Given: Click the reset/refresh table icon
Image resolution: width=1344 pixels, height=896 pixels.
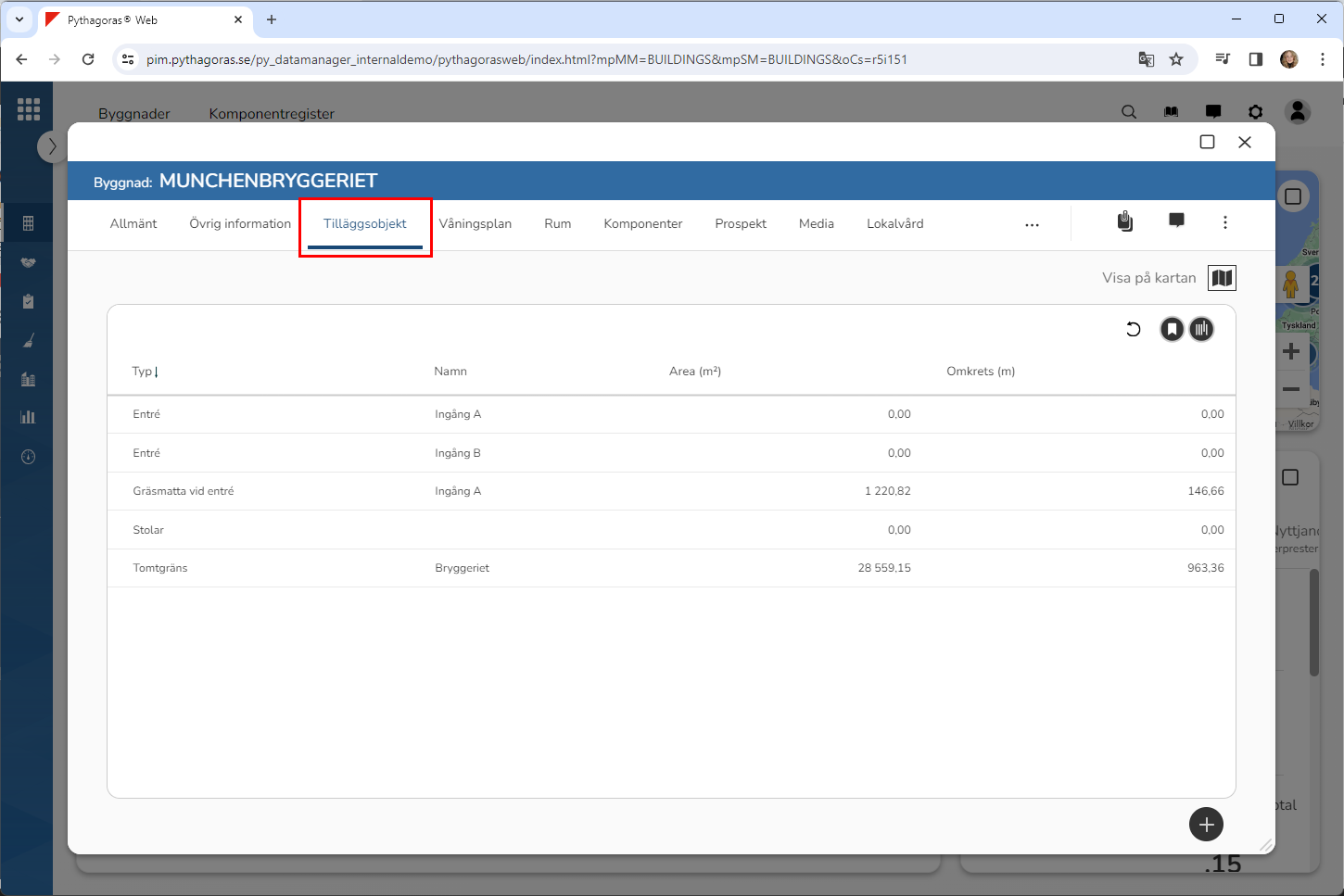Looking at the screenshot, I should [x=1133, y=329].
